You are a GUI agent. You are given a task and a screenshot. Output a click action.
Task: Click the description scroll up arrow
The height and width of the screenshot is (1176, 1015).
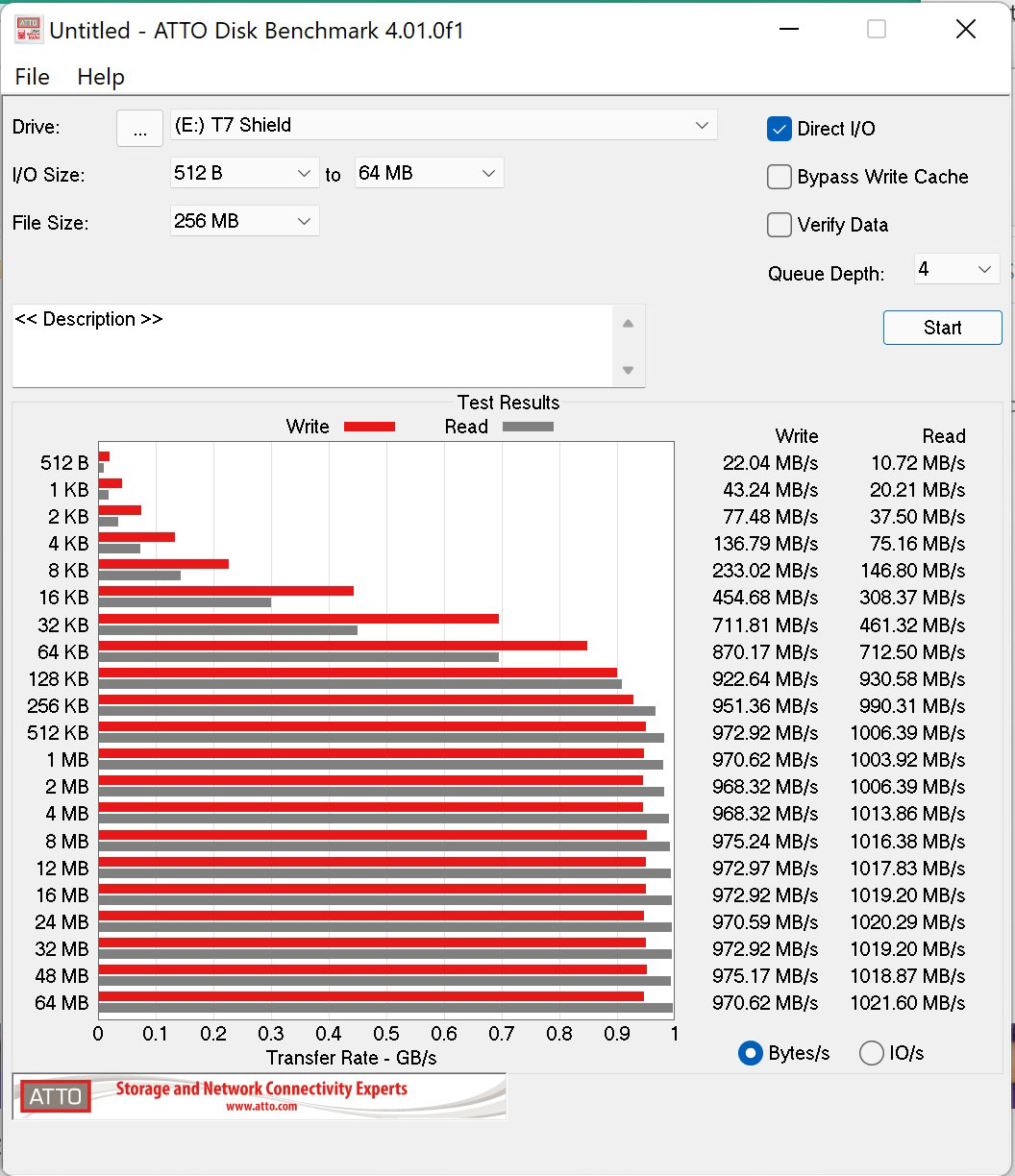pyautogui.click(x=628, y=324)
